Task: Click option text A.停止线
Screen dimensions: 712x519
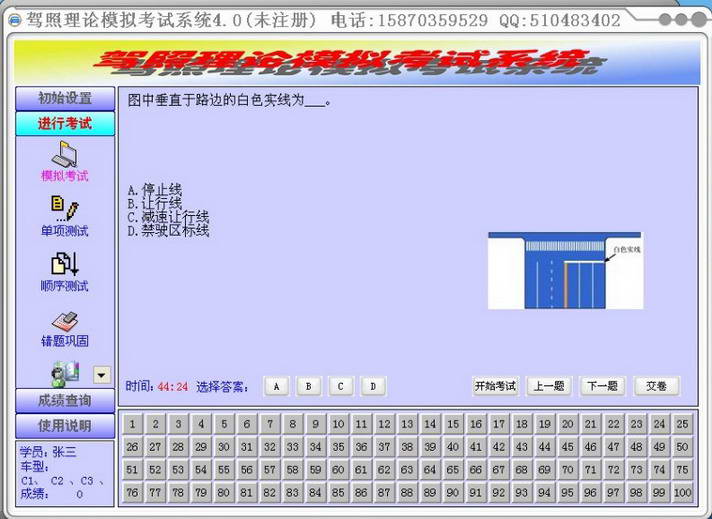Action: pos(155,190)
